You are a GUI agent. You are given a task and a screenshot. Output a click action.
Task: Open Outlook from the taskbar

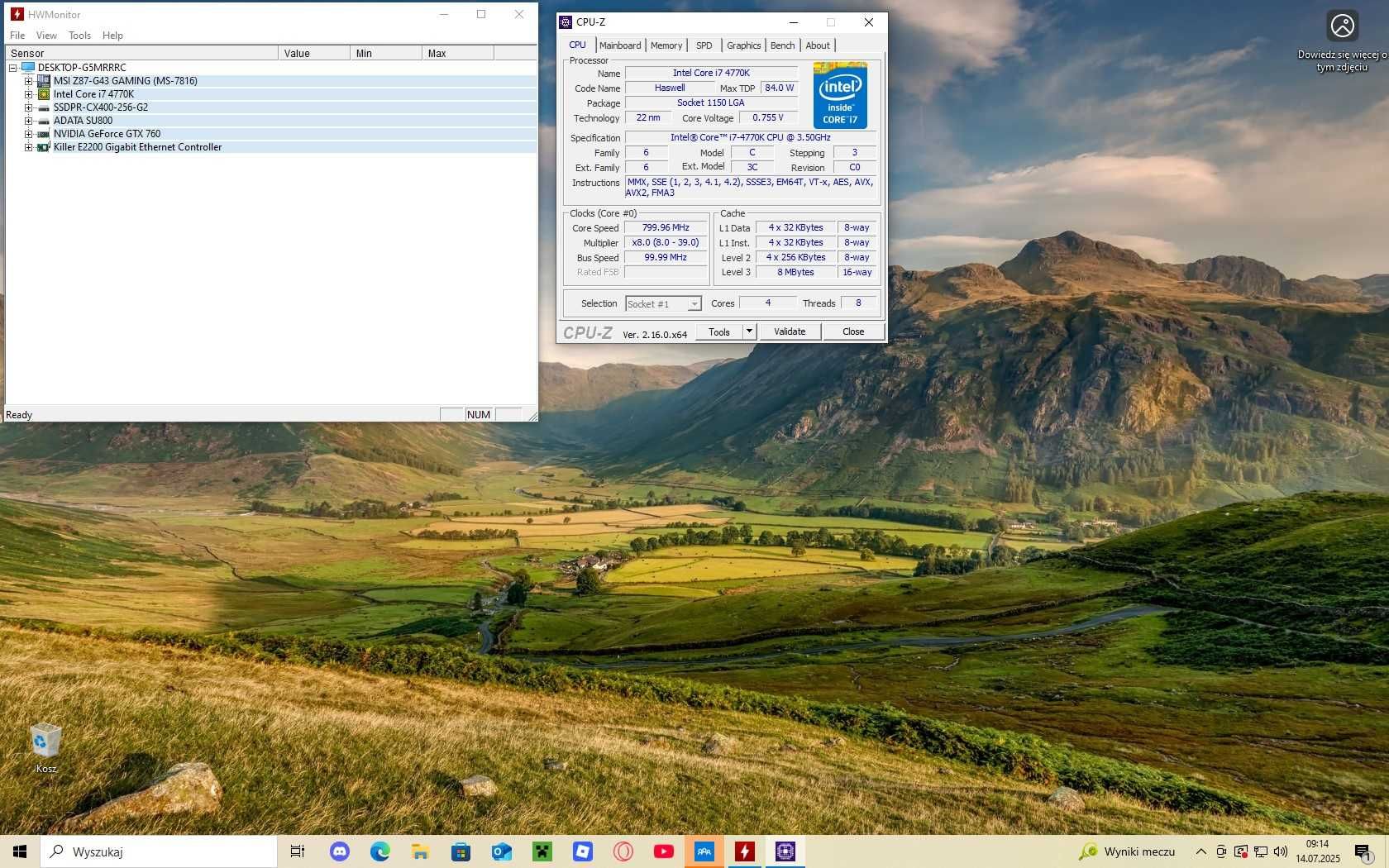click(x=502, y=851)
